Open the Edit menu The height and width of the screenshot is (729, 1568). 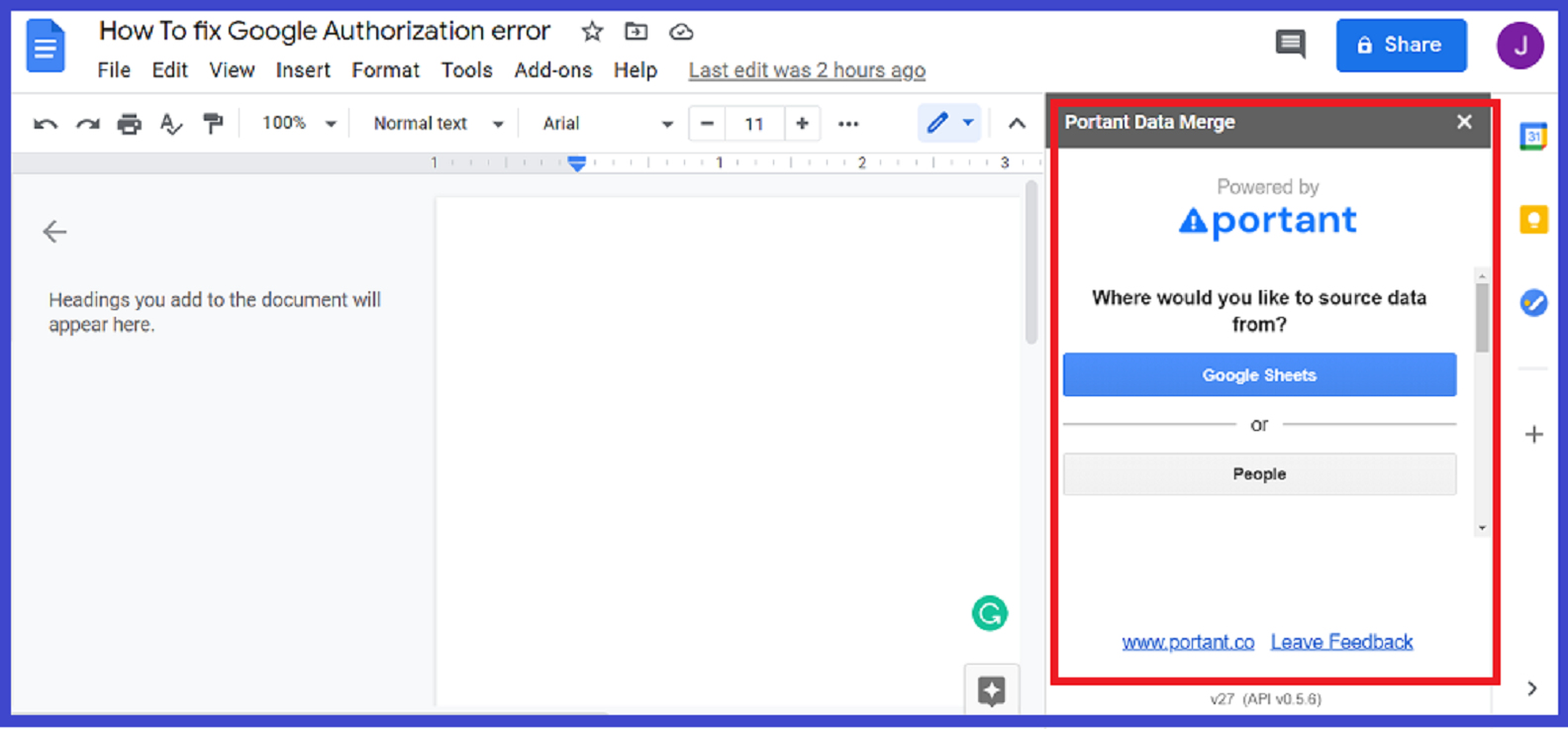click(169, 70)
